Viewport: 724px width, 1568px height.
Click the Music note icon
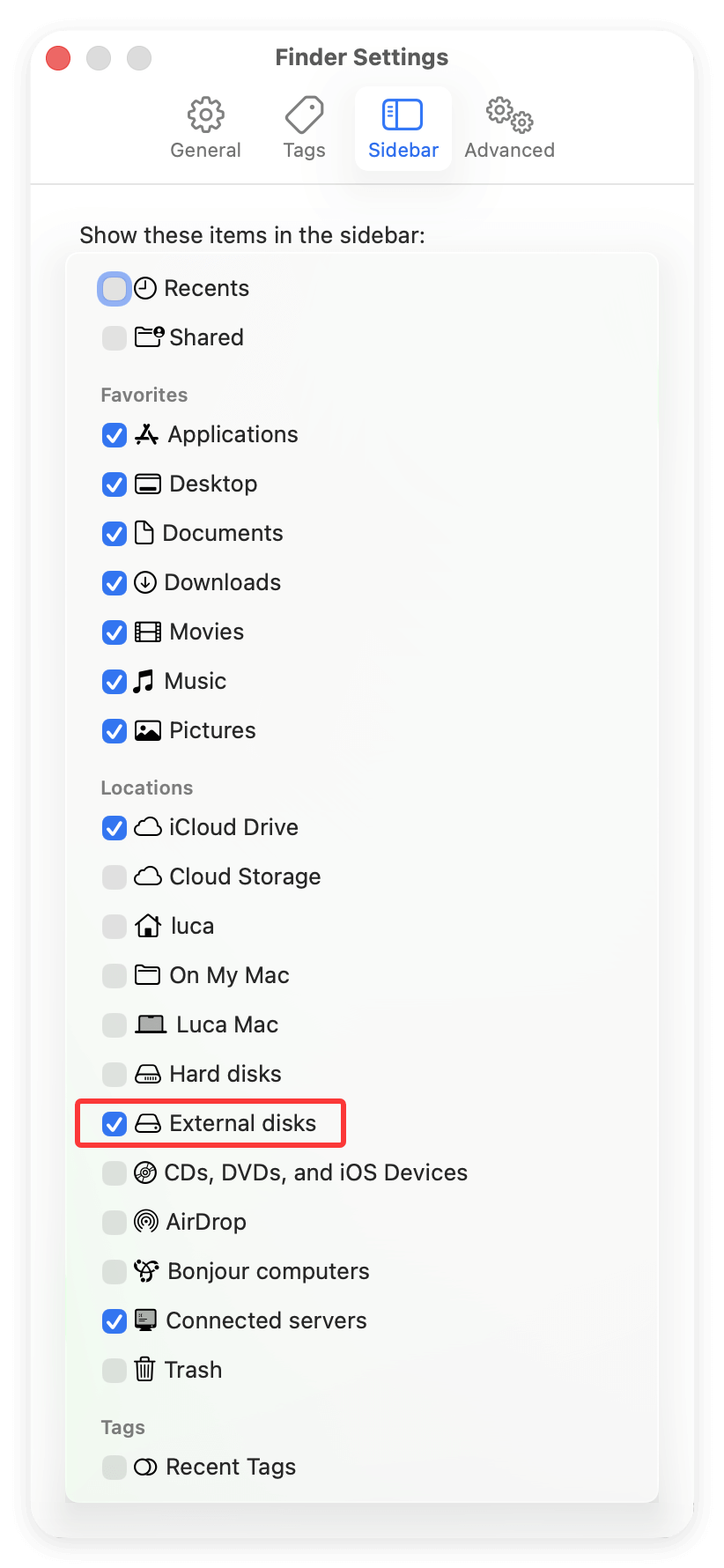click(x=147, y=681)
